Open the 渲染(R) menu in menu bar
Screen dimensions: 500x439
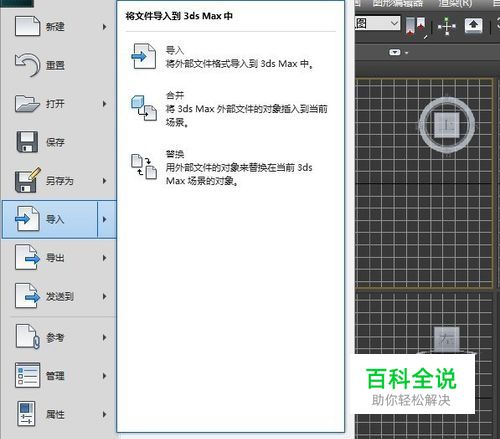(x=455, y=3)
